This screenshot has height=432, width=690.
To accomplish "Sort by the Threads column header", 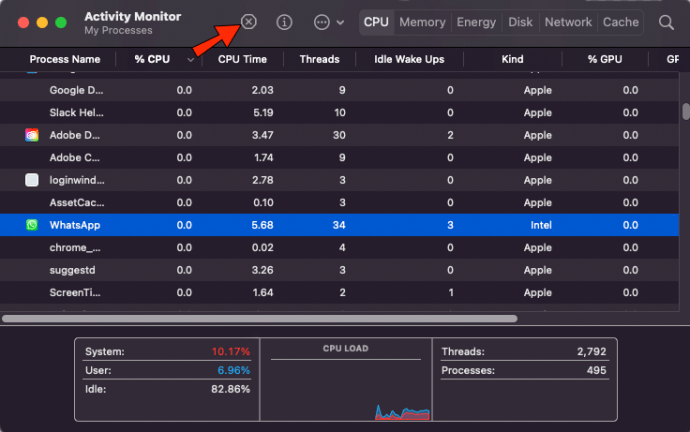I will (319, 59).
